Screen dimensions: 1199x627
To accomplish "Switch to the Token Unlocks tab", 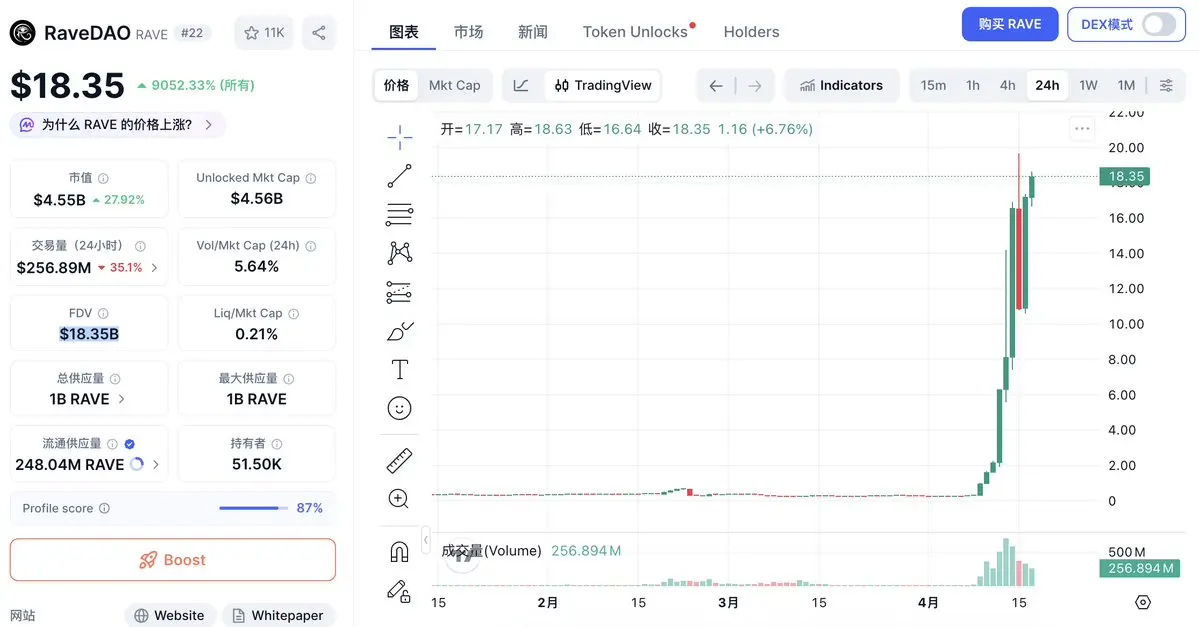I will [x=635, y=32].
